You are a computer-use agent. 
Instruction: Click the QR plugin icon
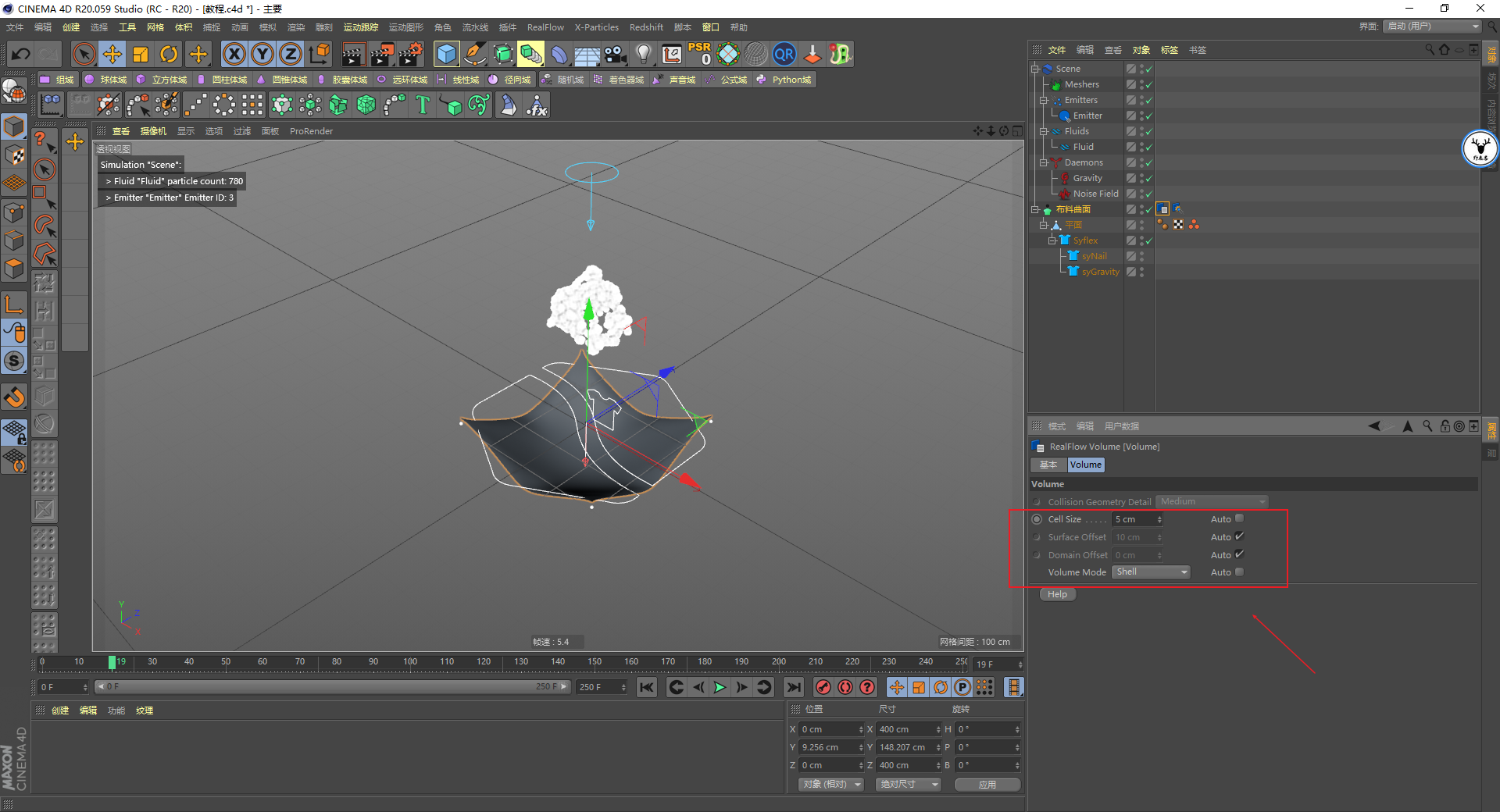point(784,55)
